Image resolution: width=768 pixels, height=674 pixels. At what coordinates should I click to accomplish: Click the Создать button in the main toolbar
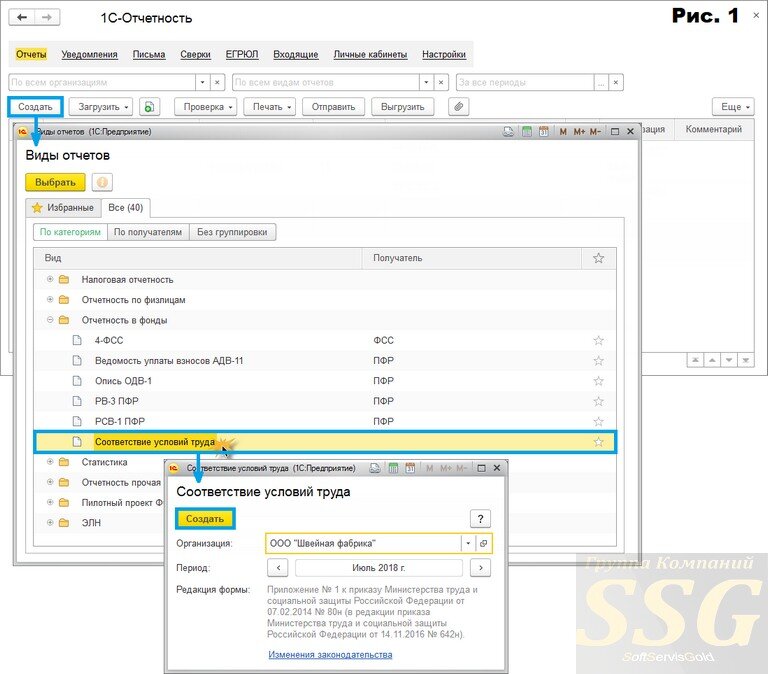point(35,107)
